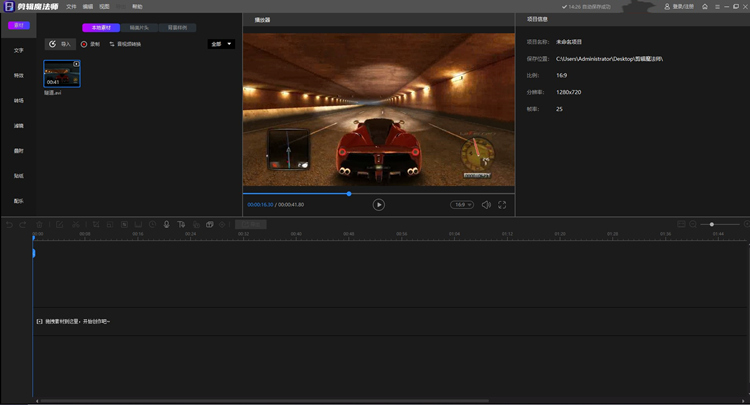The image size is (750, 405).
Task: Click the disabled export button in timeline toolbar
Action: [x=251, y=224]
